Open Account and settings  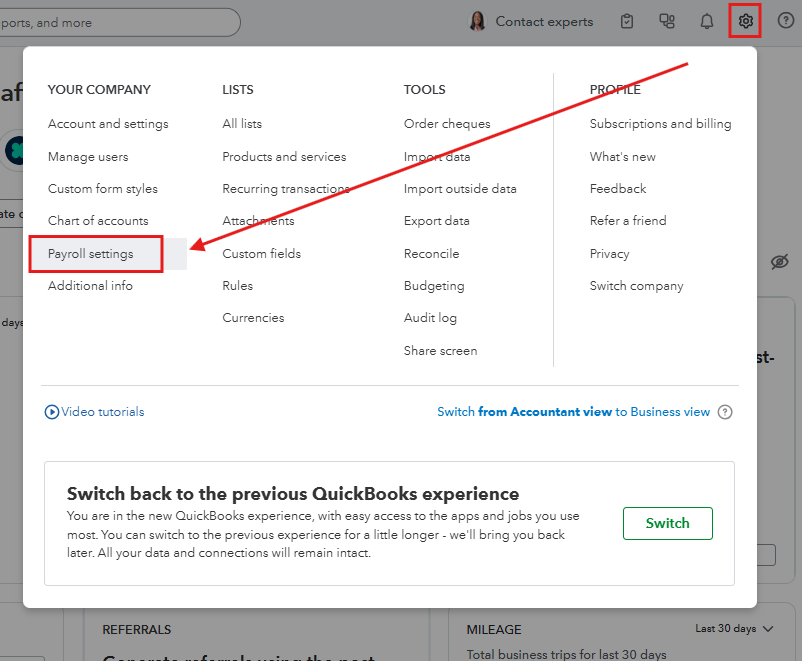[108, 124]
